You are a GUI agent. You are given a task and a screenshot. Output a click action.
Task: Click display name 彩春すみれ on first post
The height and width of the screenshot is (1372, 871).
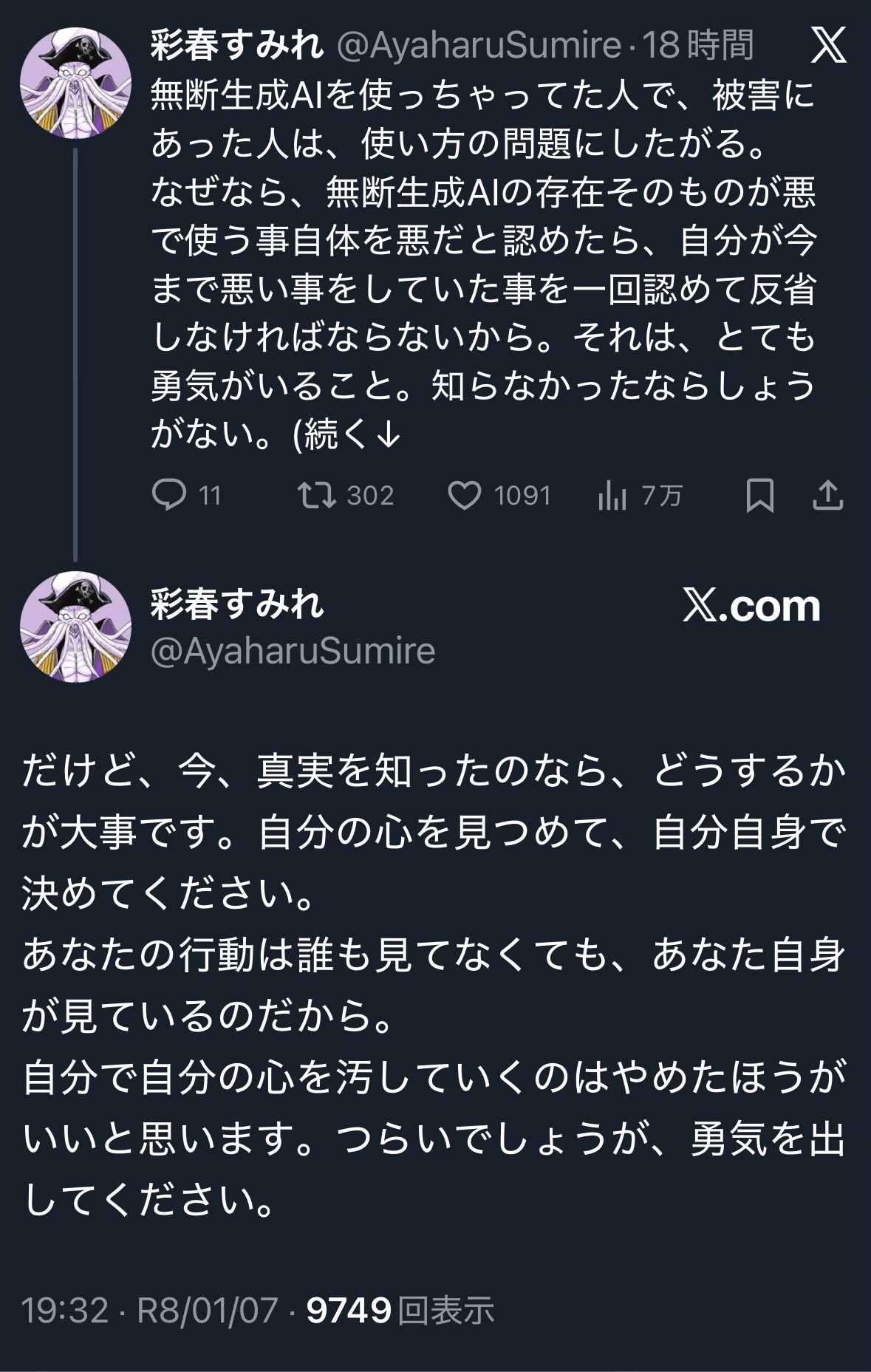pyautogui.click(x=237, y=45)
